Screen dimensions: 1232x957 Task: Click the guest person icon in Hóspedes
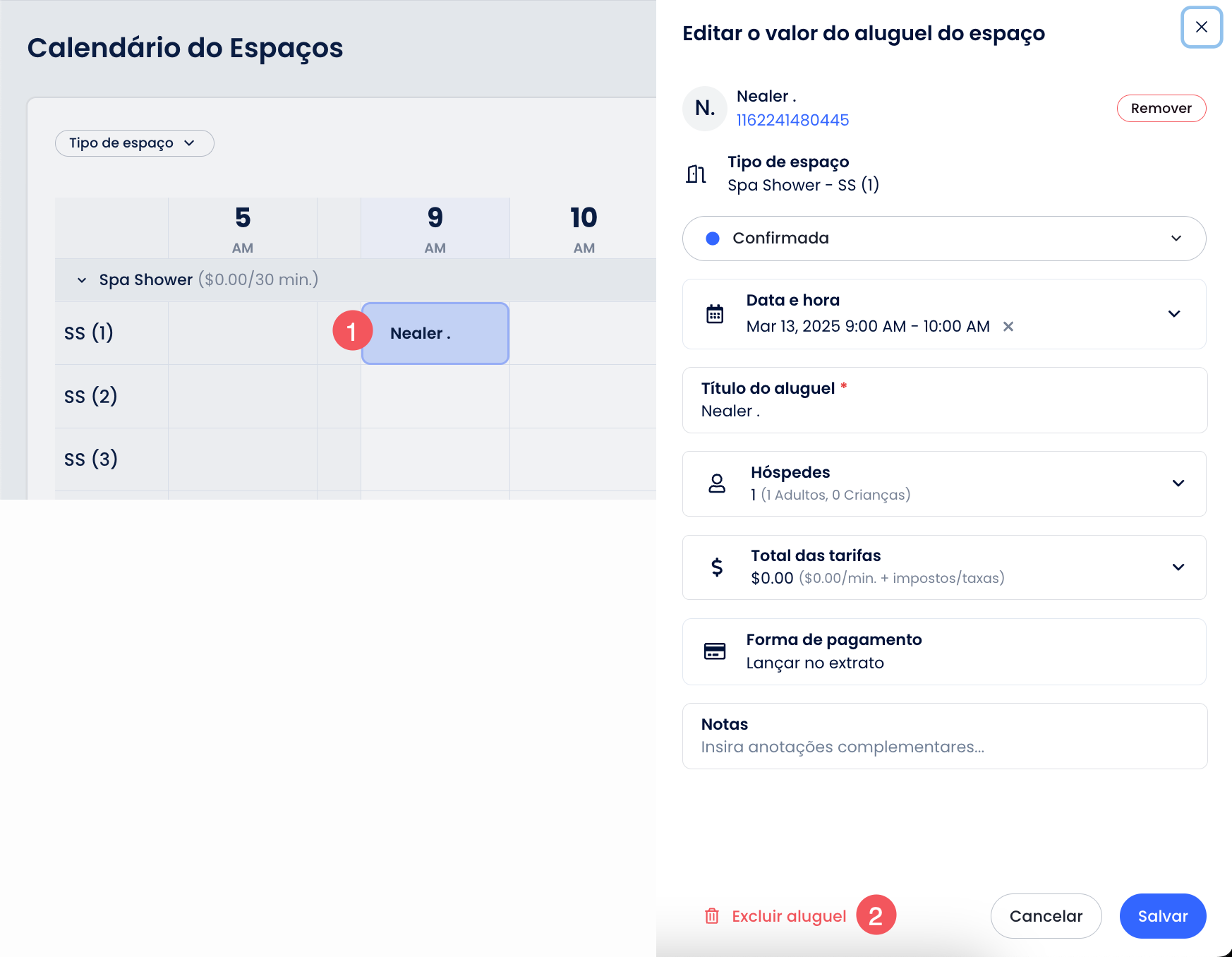tap(717, 483)
